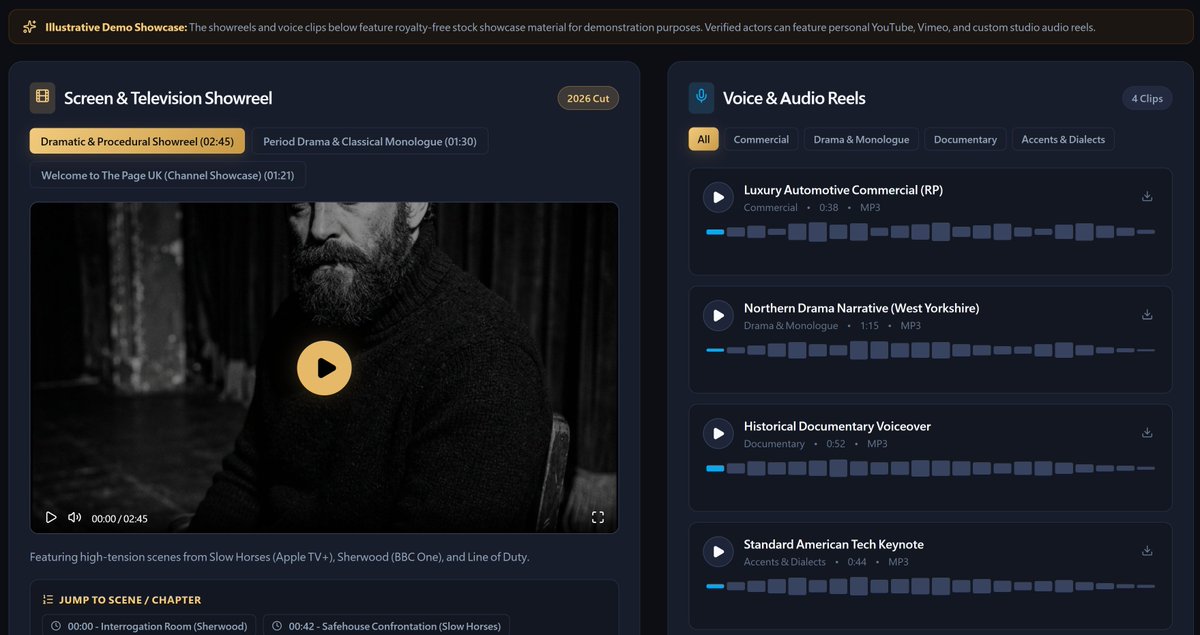The image size is (1200, 635).
Task: Open the showreel video in fullscreen
Action: [598, 517]
